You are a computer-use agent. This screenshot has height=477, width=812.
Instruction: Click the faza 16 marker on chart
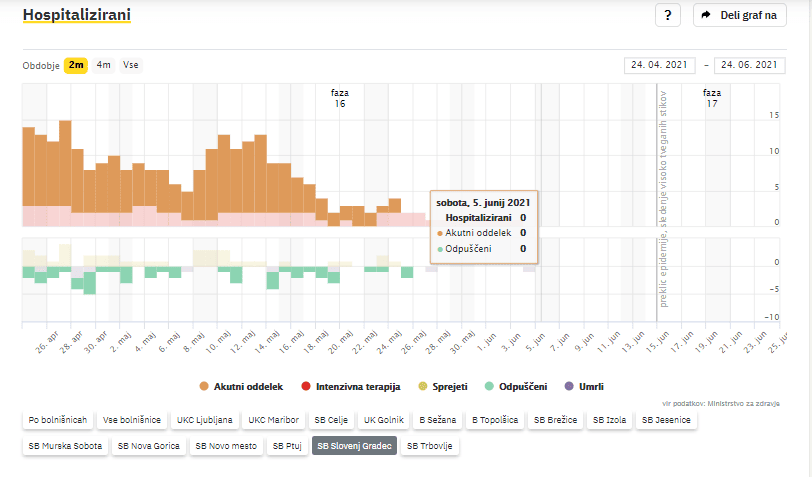click(x=340, y=98)
